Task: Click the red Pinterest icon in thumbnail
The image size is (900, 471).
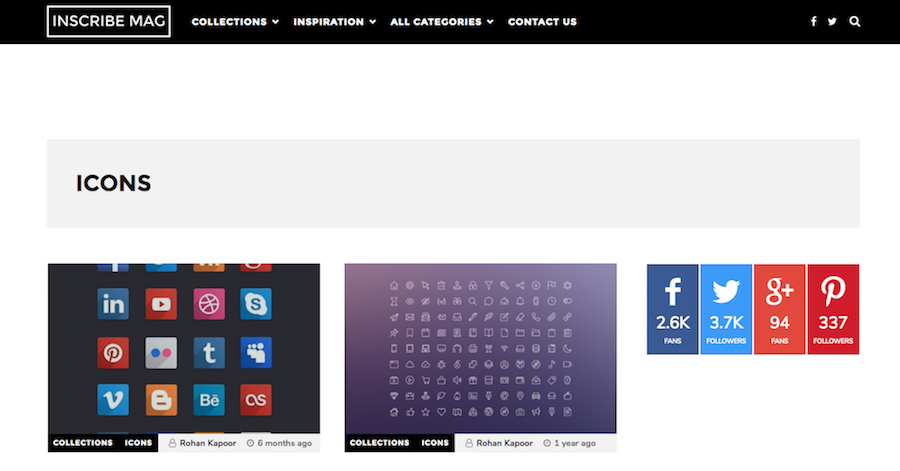Action: point(113,352)
